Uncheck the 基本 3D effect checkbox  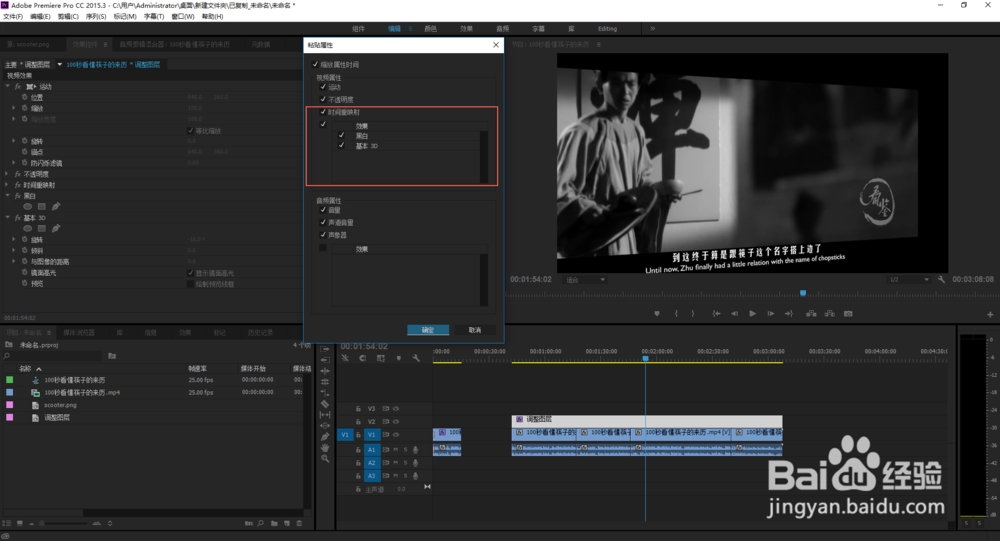pos(341,145)
